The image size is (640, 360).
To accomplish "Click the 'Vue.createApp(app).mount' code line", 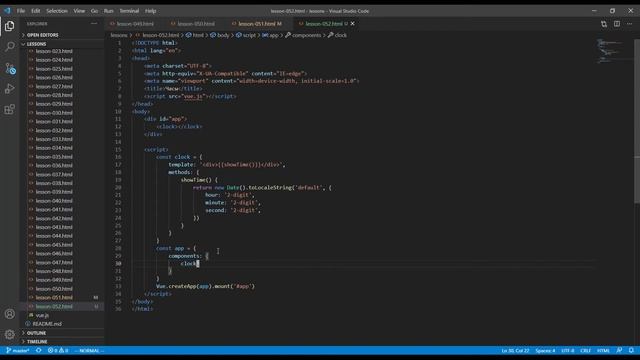I will click(205, 287).
